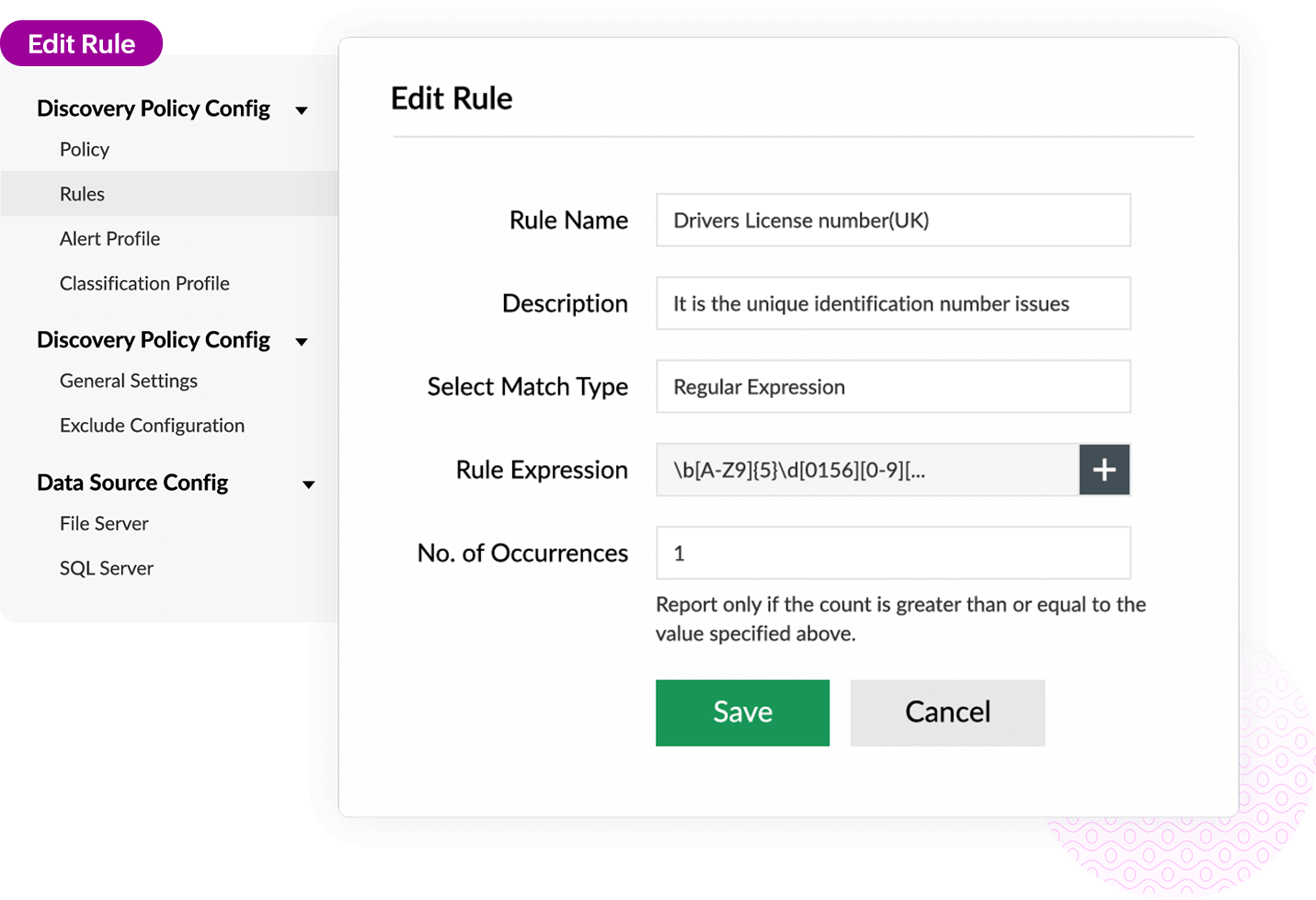Select Rules in the sidebar
1316x900 pixels.
point(169,194)
